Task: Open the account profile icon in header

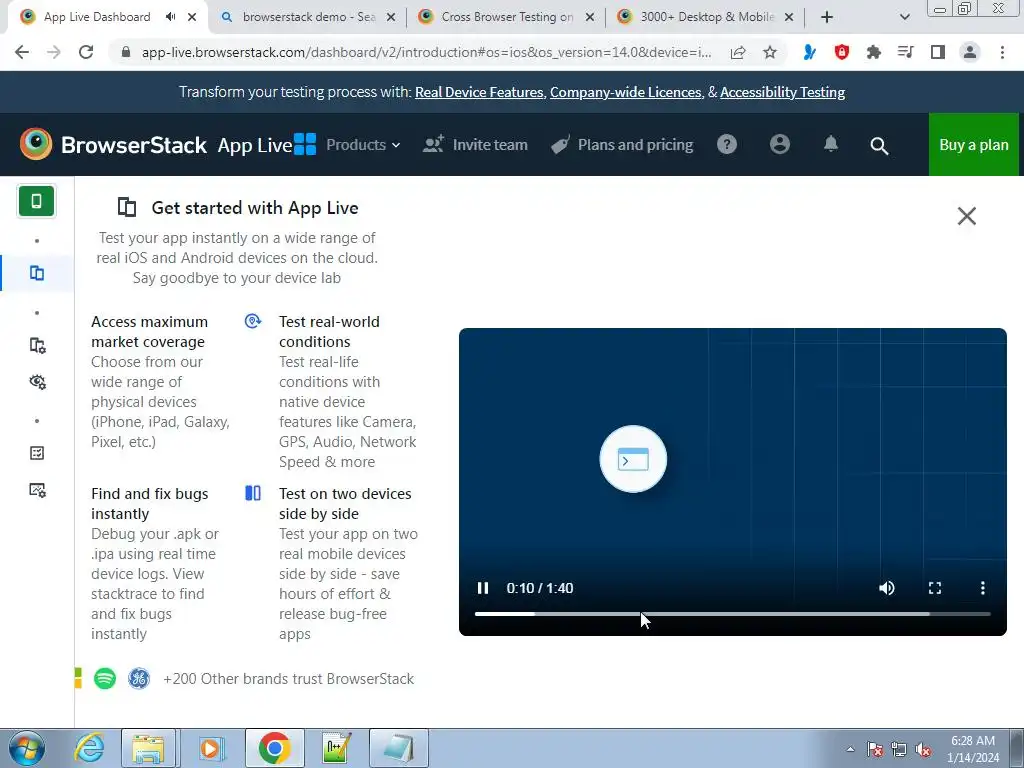Action: (x=779, y=144)
